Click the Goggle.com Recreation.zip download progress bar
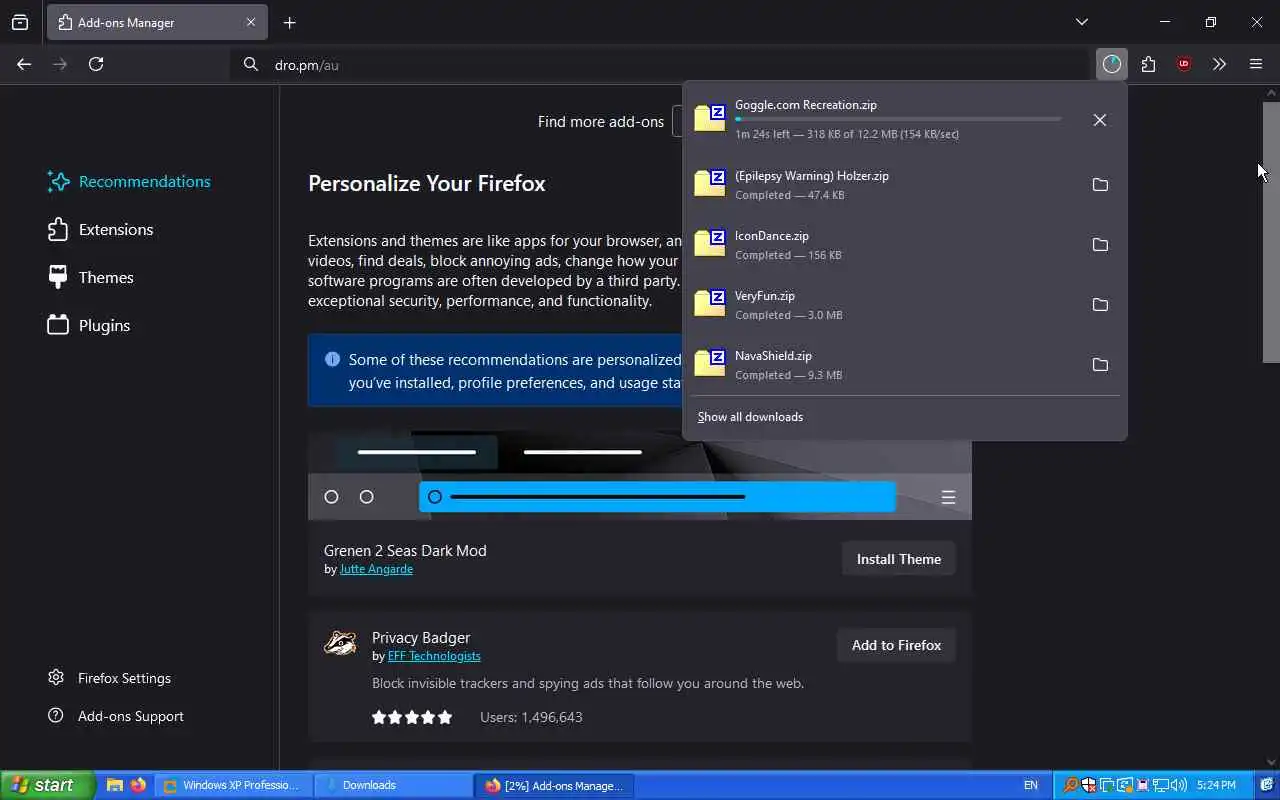The image size is (1280, 800). click(898, 119)
